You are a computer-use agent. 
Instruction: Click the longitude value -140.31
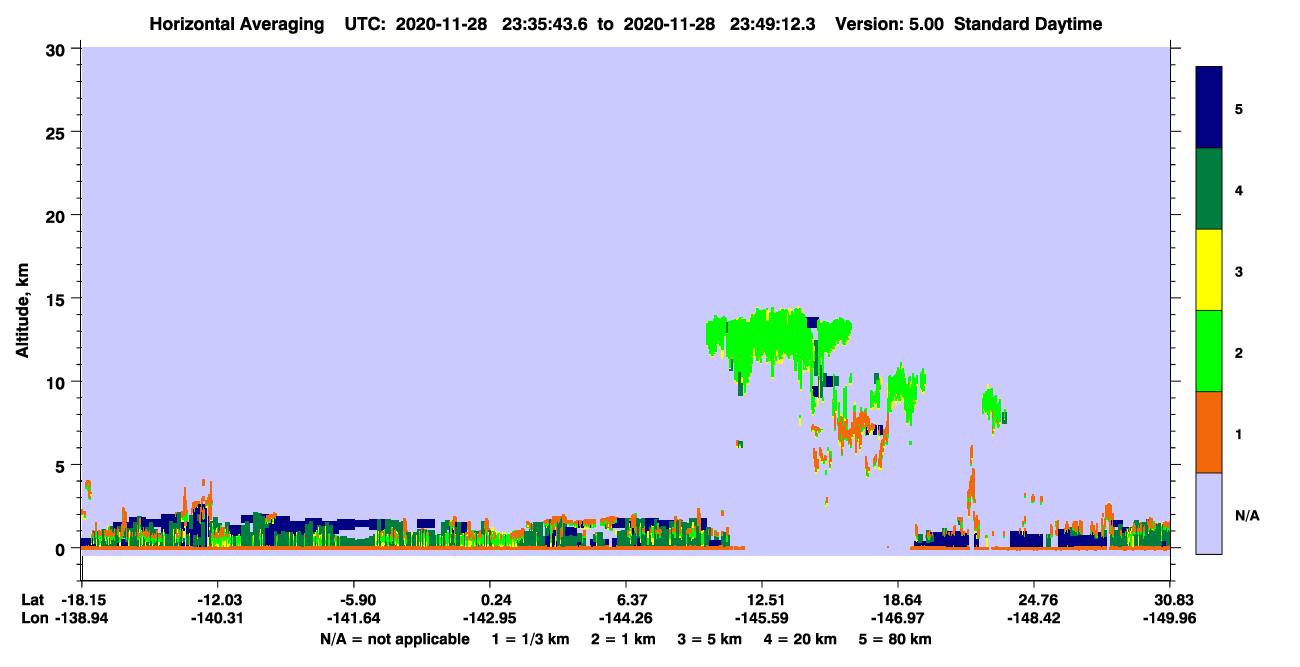(217, 619)
